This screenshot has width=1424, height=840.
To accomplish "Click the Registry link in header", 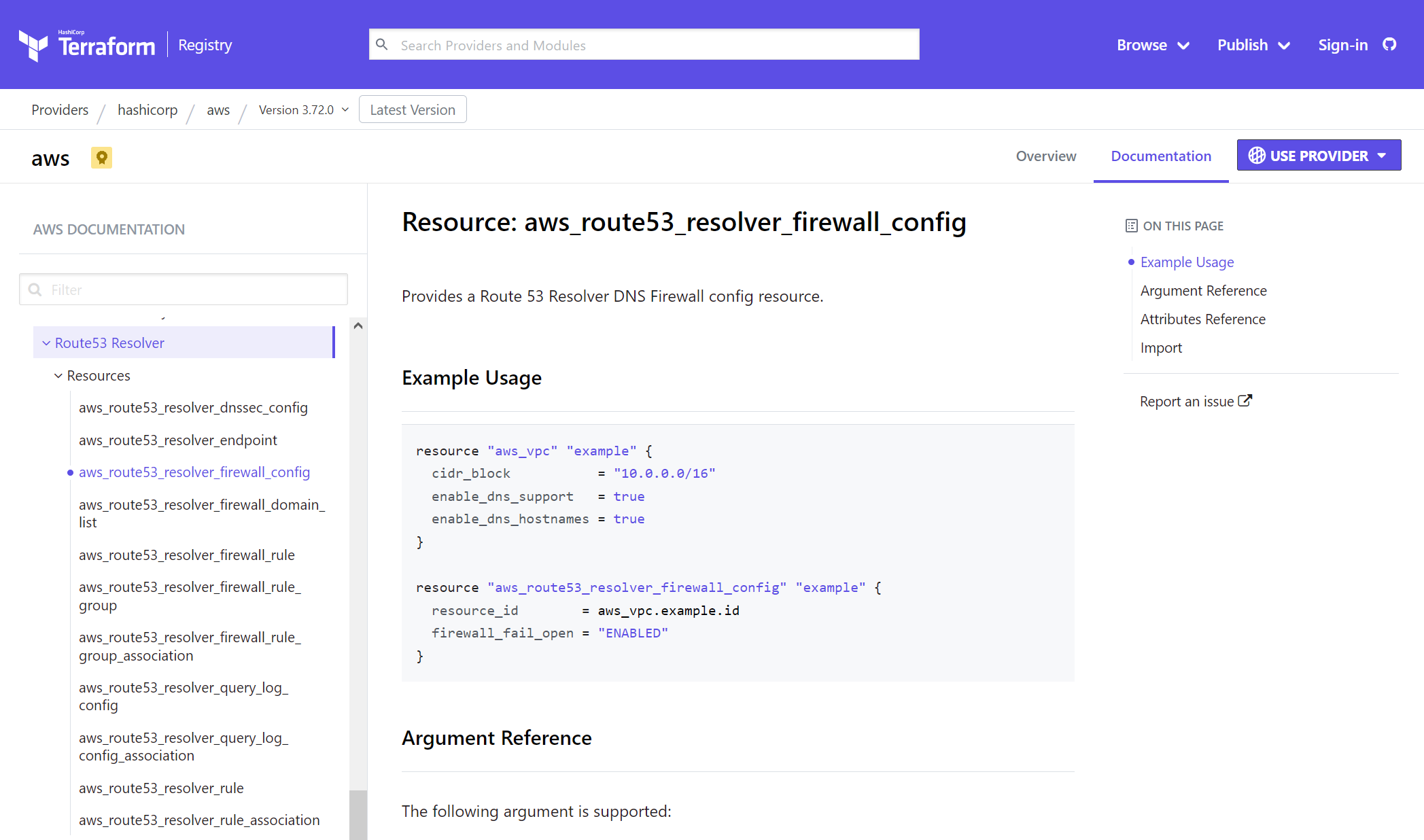I will click(x=205, y=45).
